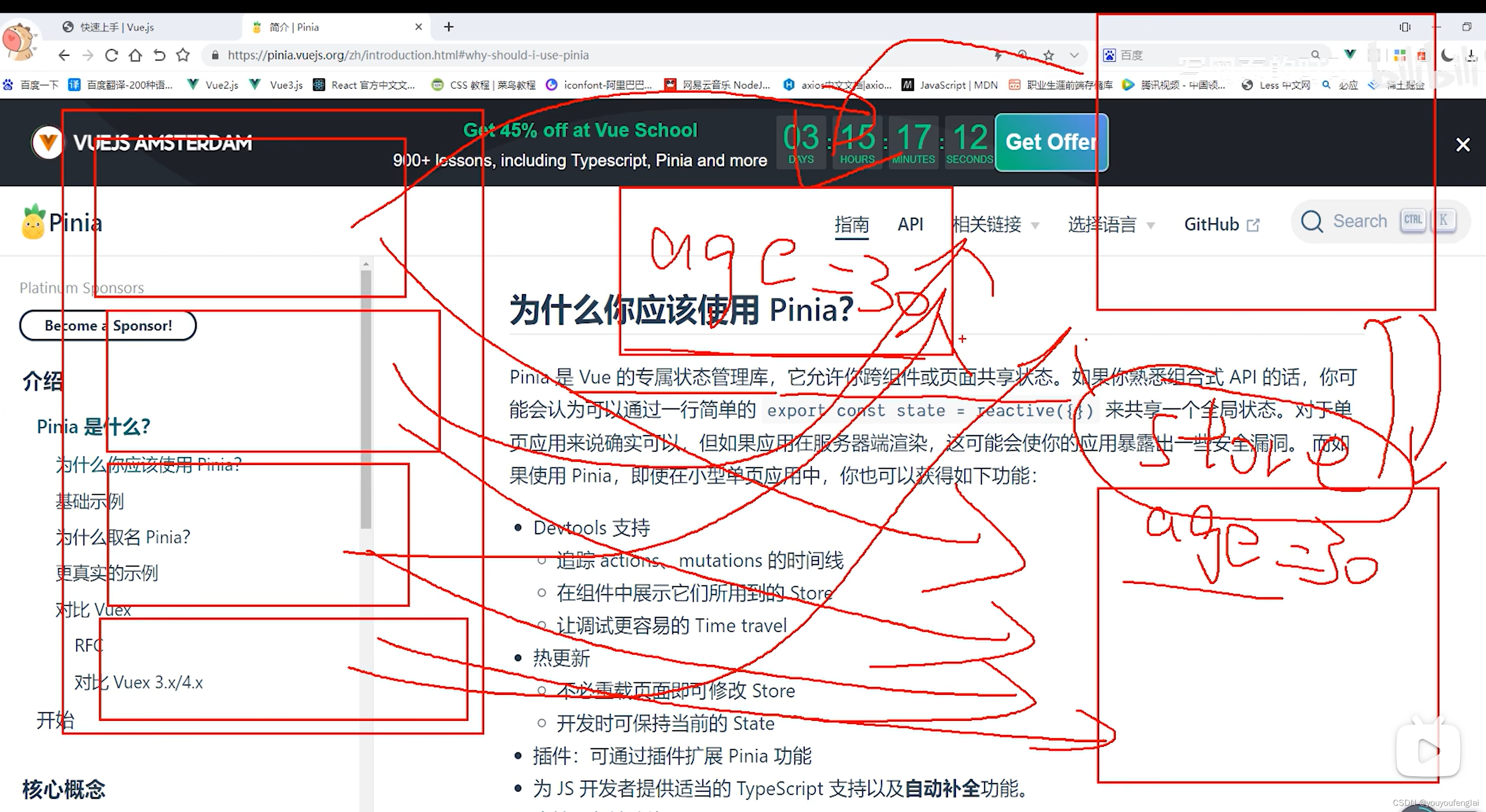Dismiss the Vue School banner with X

pos(1463,144)
